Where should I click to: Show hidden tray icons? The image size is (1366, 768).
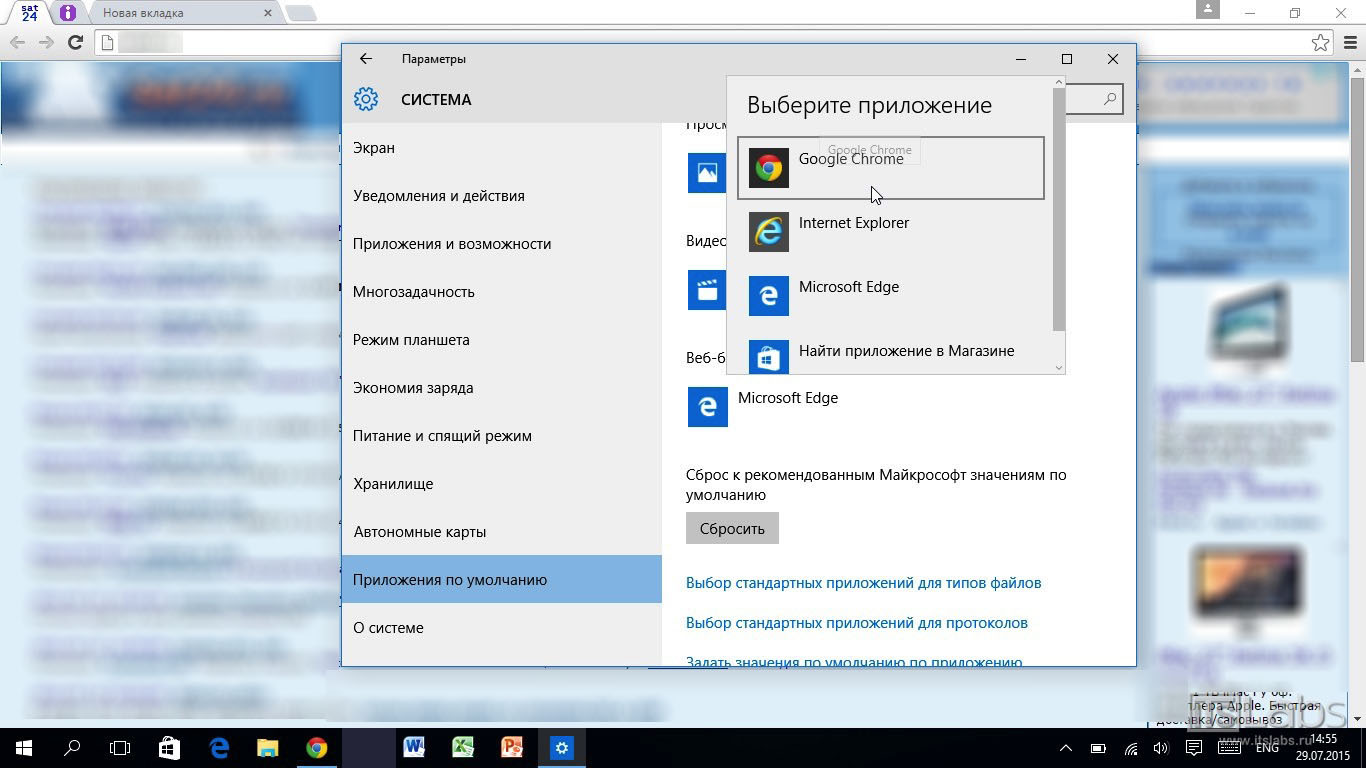pyautogui.click(x=1066, y=748)
